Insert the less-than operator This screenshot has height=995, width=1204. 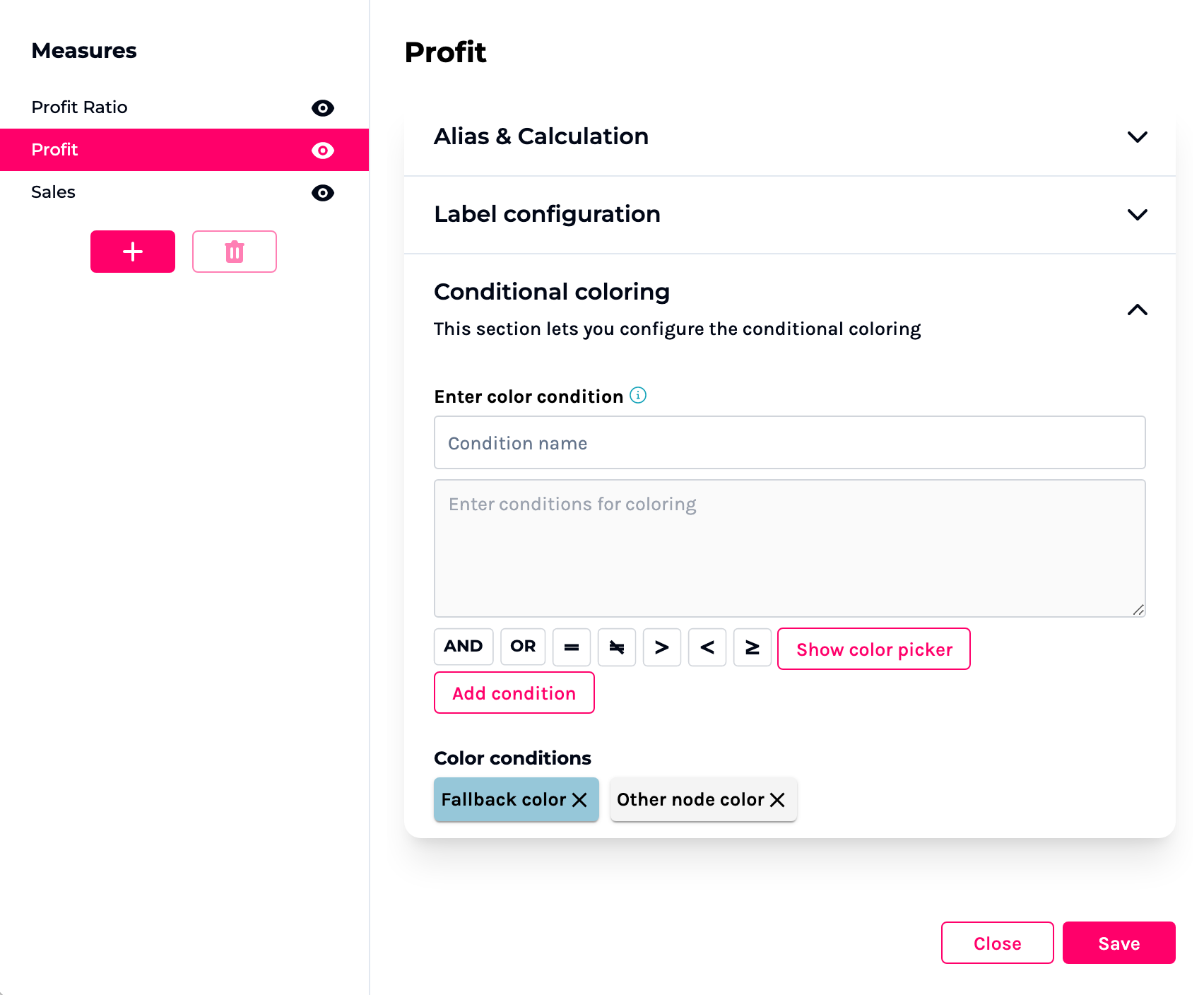(x=707, y=647)
